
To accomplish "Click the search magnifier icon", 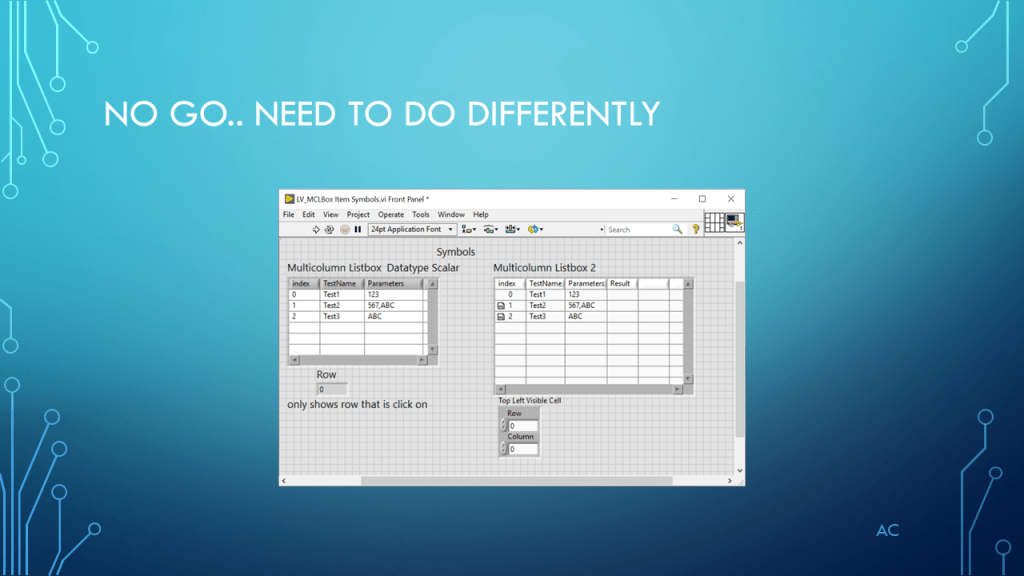I will (x=677, y=229).
